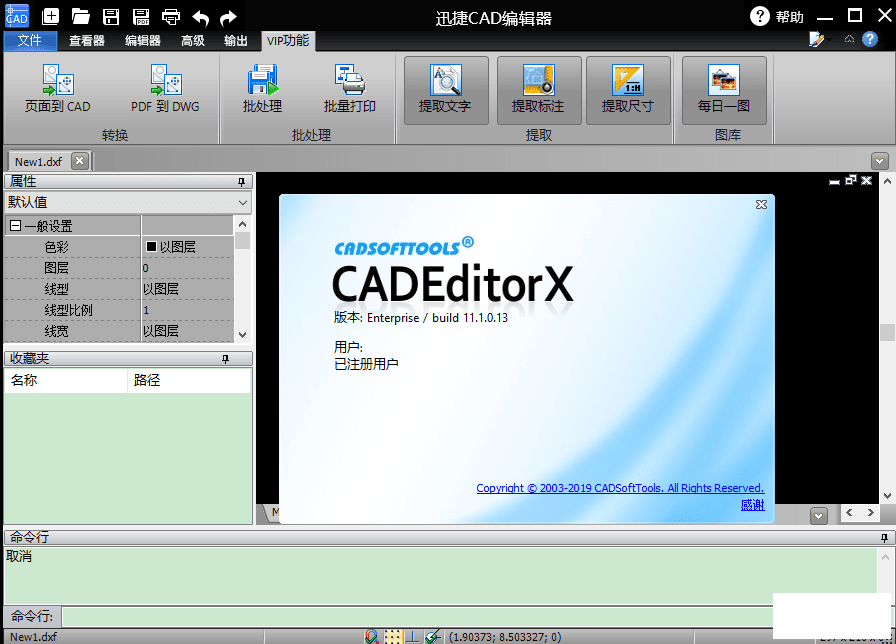Switch to the 高级 tab
Image resolution: width=896 pixels, height=644 pixels.
pos(193,41)
